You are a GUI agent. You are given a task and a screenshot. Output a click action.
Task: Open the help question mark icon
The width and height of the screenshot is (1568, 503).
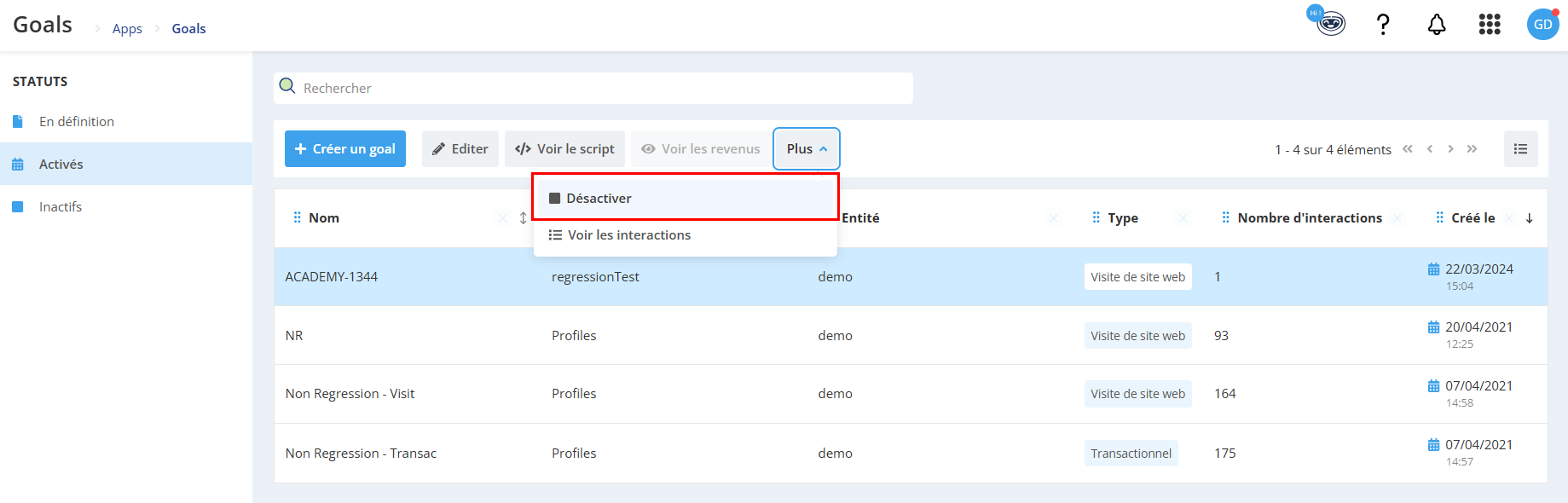(1383, 24)
